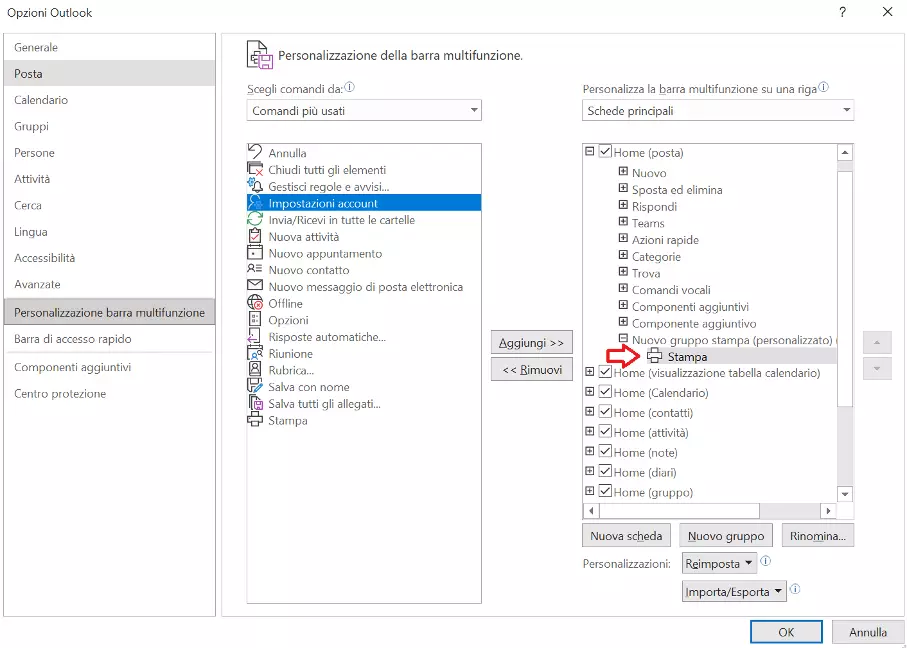Click the Rinomina... button
Screen dimensions: 908x648
[x=818, y=536]
